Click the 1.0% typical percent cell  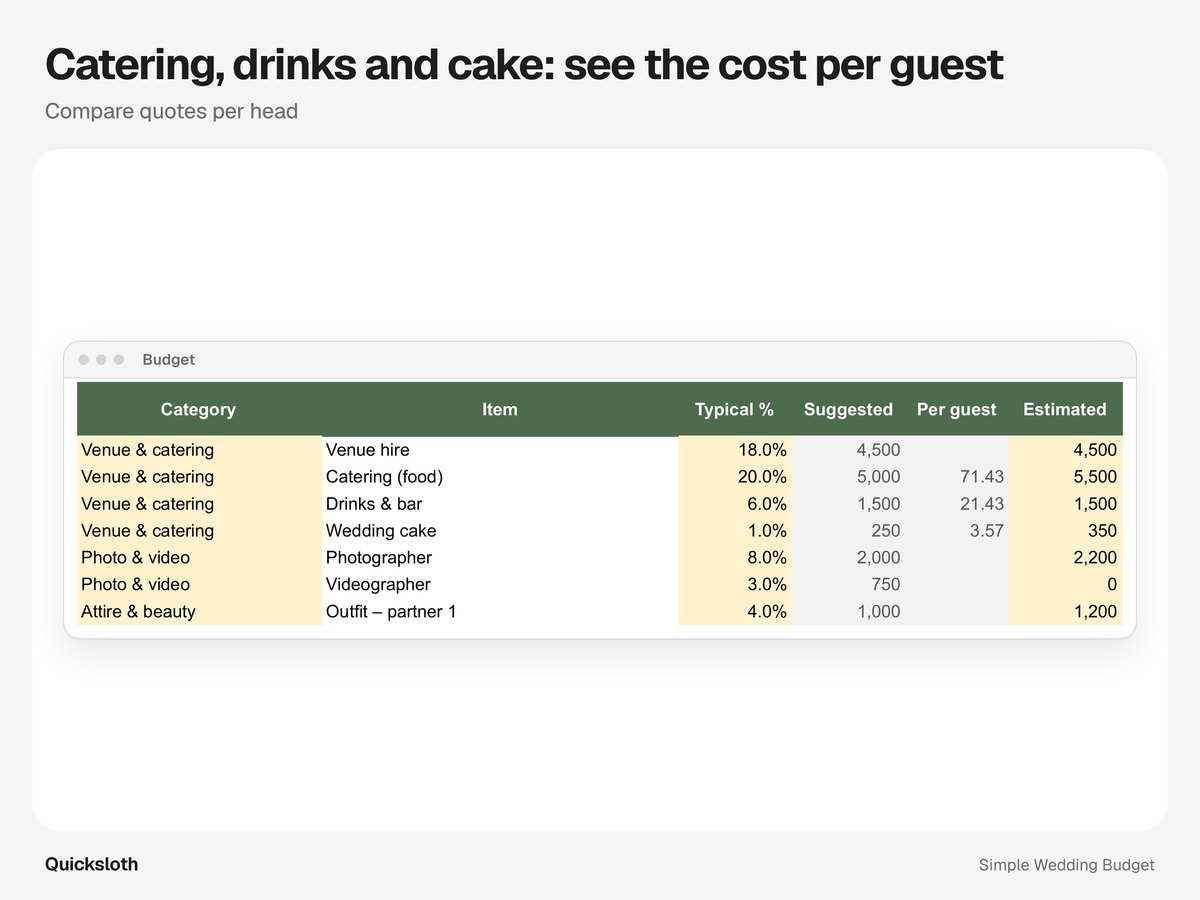[x=735, y=531]
